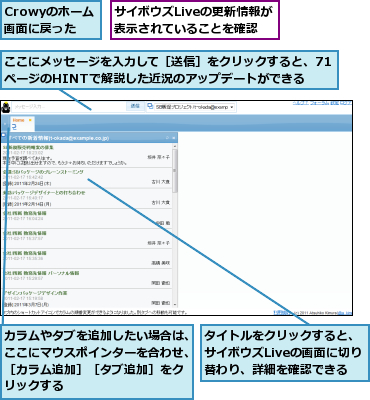Click the Crowy crow avatar icon
Screen dimensions: 370x400
click(6, 108)
